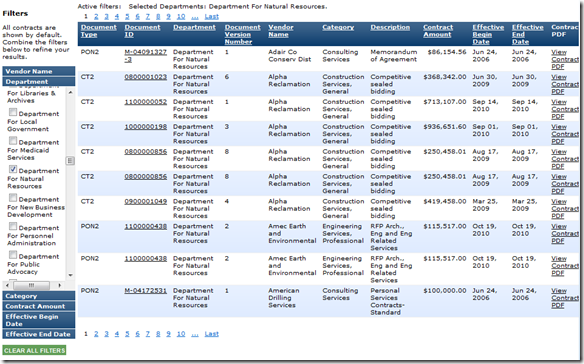Go to page 7 in bottom pagination
This screenshot has width=584, height=364.
[147, 334]
